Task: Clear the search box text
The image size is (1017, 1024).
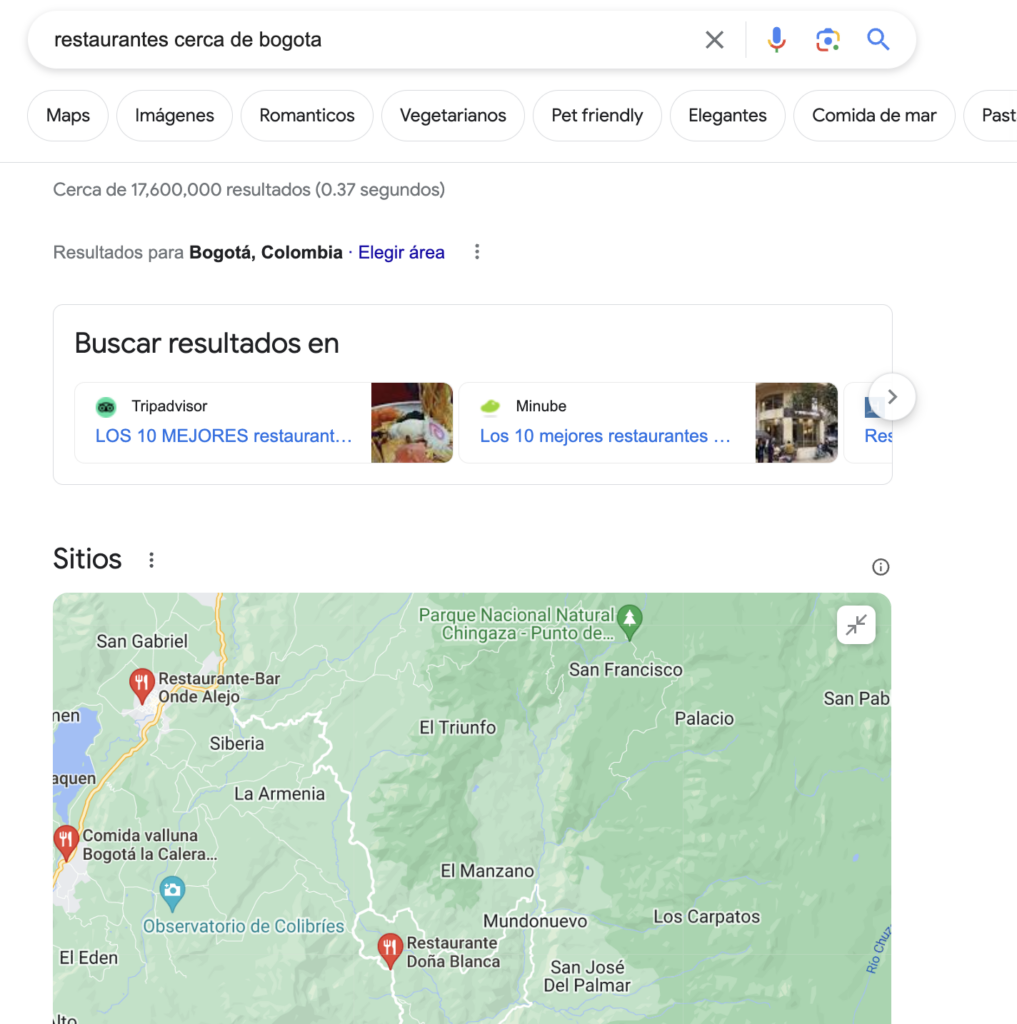Action: point(714,40)
